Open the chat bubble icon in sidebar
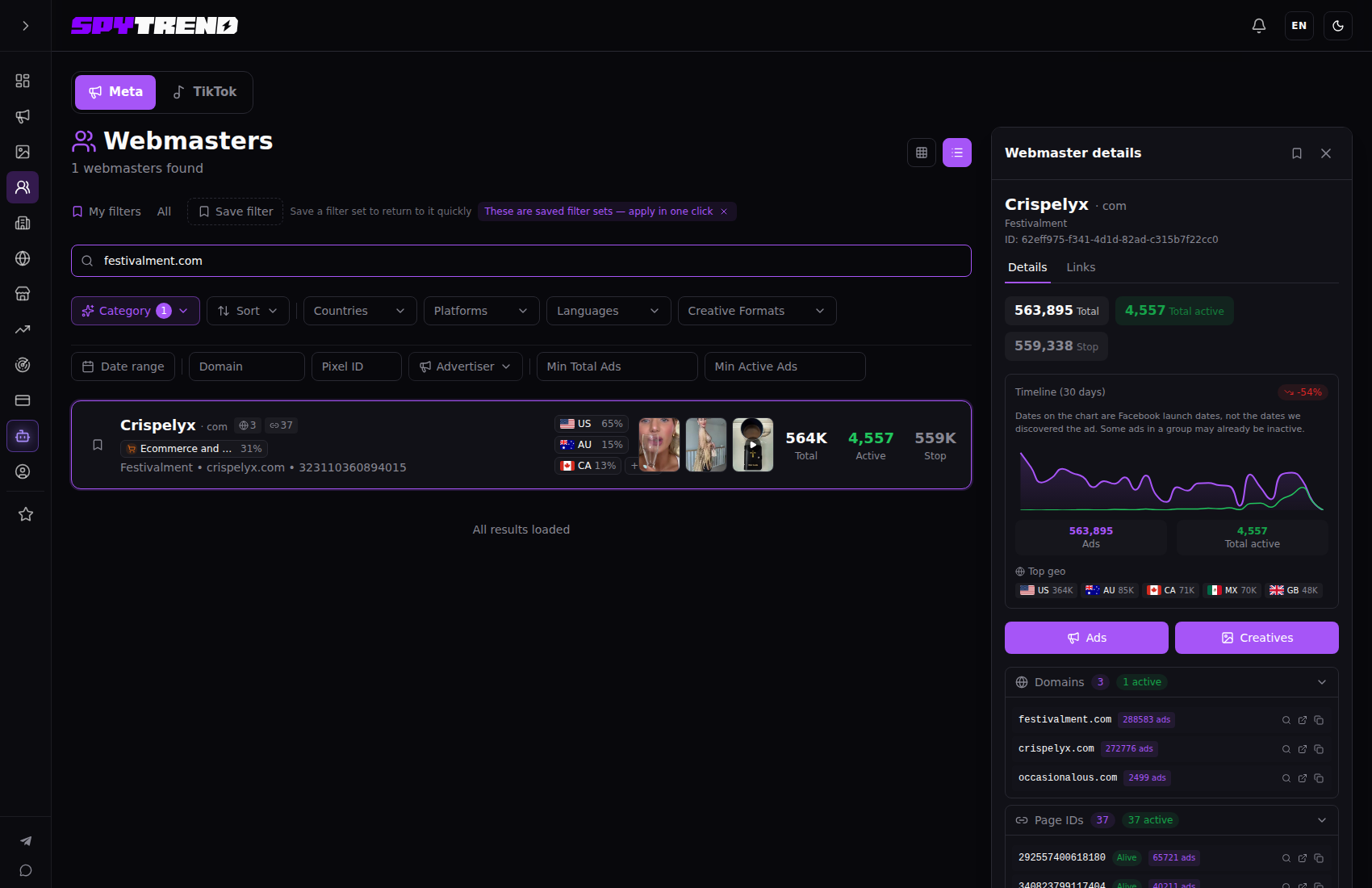 click(26, 870)
